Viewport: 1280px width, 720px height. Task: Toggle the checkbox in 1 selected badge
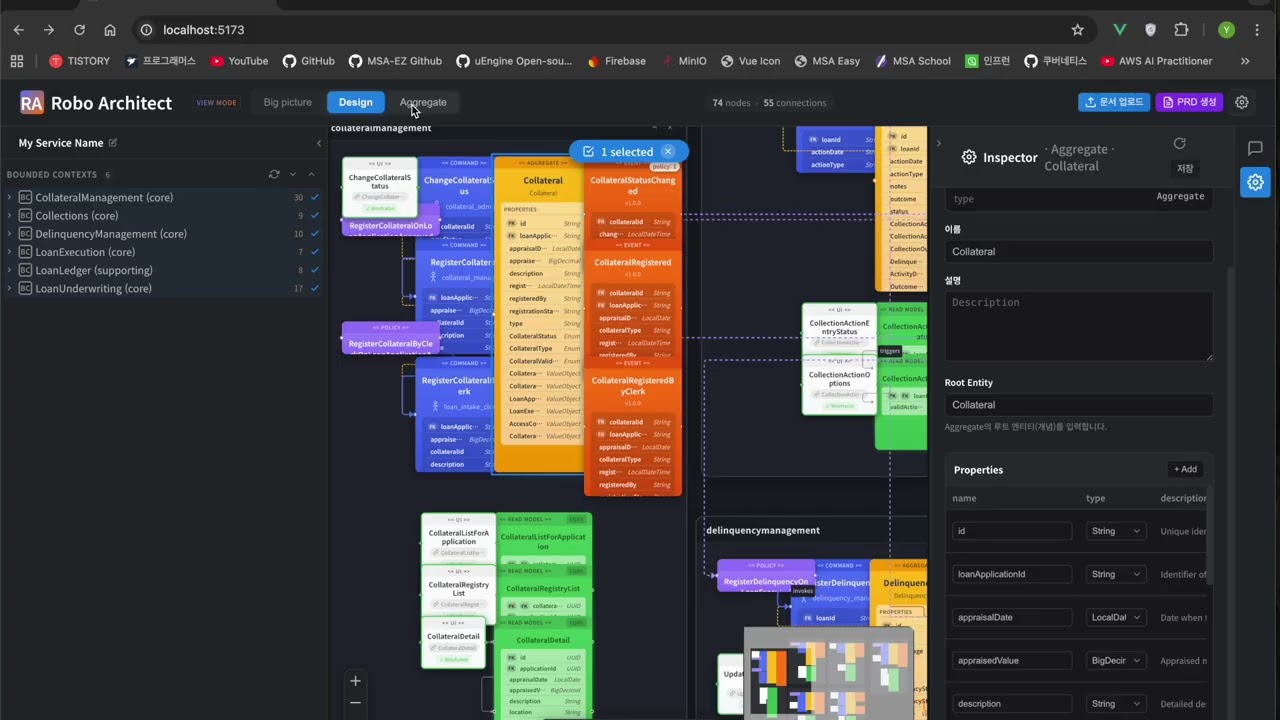(589, 152)
